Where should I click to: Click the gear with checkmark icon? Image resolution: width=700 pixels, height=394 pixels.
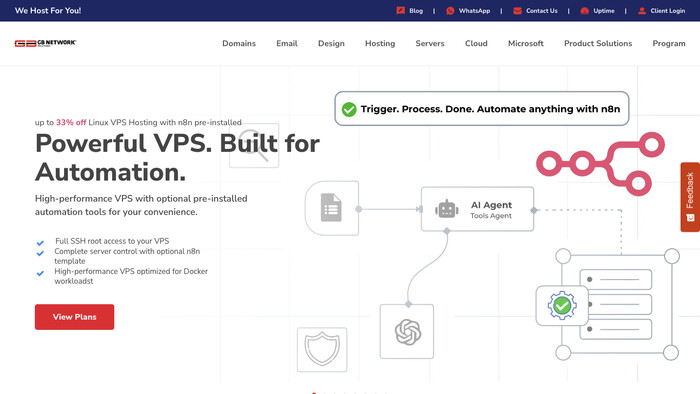pos(562,306)
